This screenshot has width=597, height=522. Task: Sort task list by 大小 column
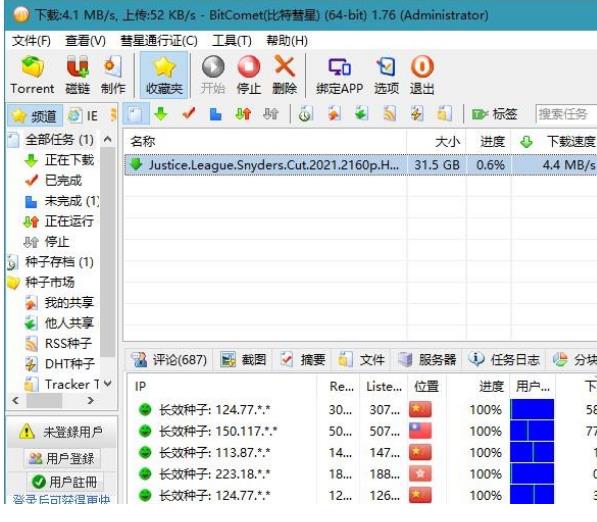436,142
